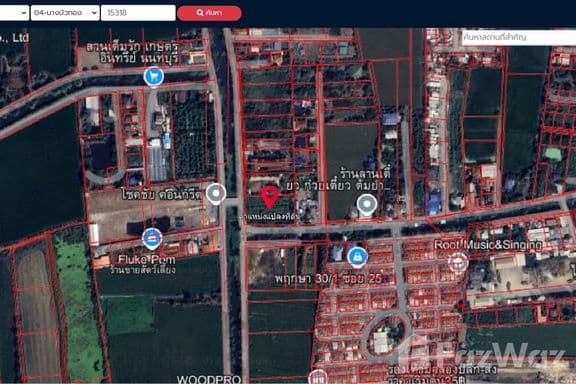Screen dimensions: 576x384
Task: Select the gray location pin near canal
Action: [x=216, y=194]
